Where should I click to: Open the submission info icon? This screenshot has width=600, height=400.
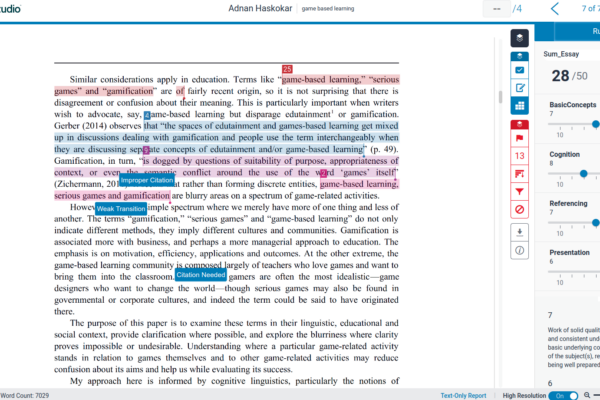519,250
